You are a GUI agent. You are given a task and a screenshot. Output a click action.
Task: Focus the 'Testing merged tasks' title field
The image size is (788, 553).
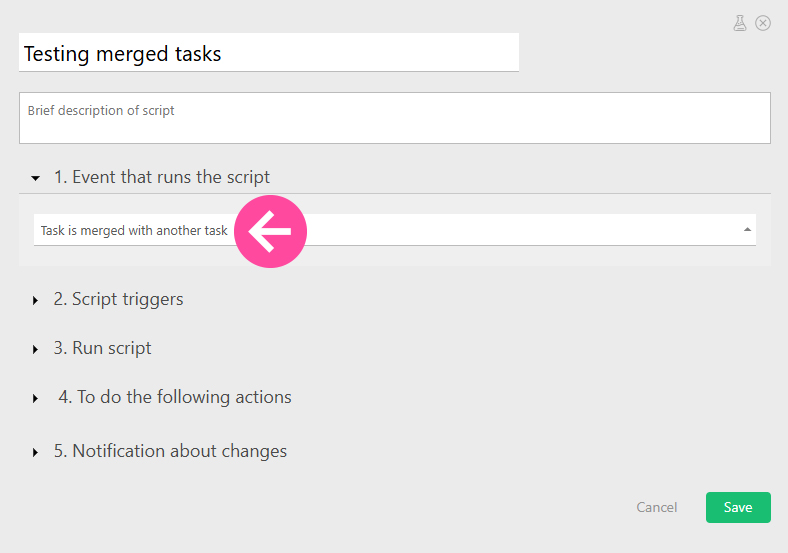268,53
